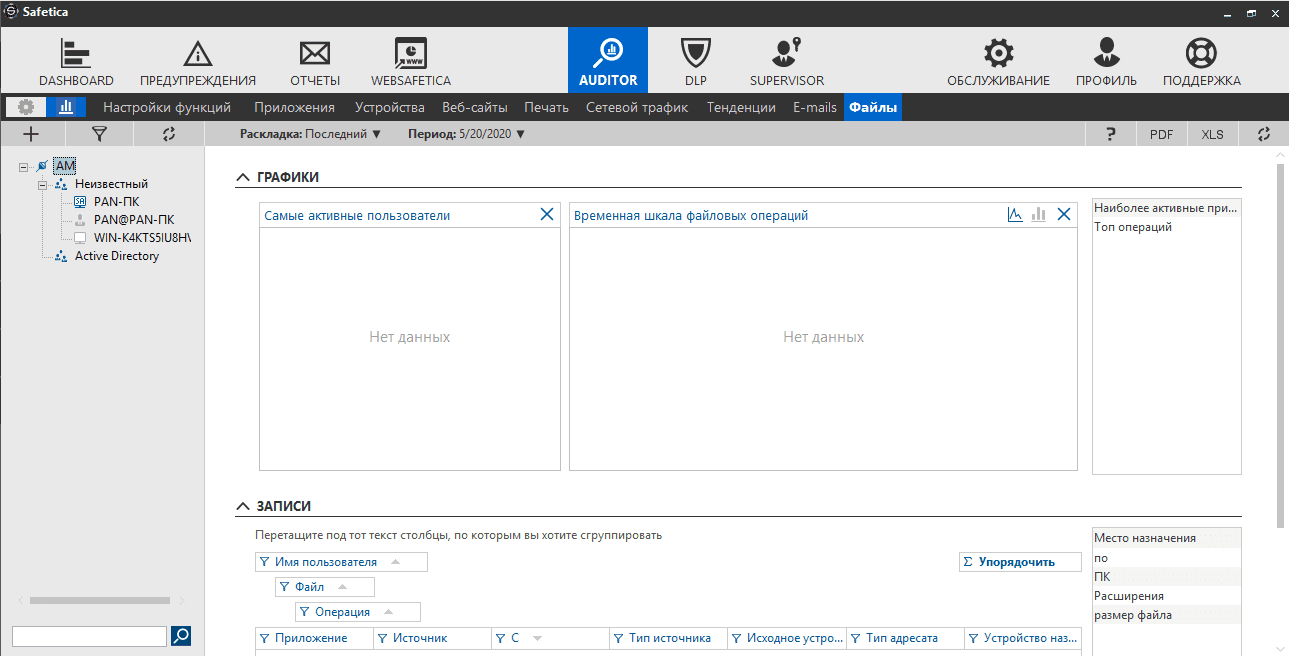Open the Печать tab

546,107
